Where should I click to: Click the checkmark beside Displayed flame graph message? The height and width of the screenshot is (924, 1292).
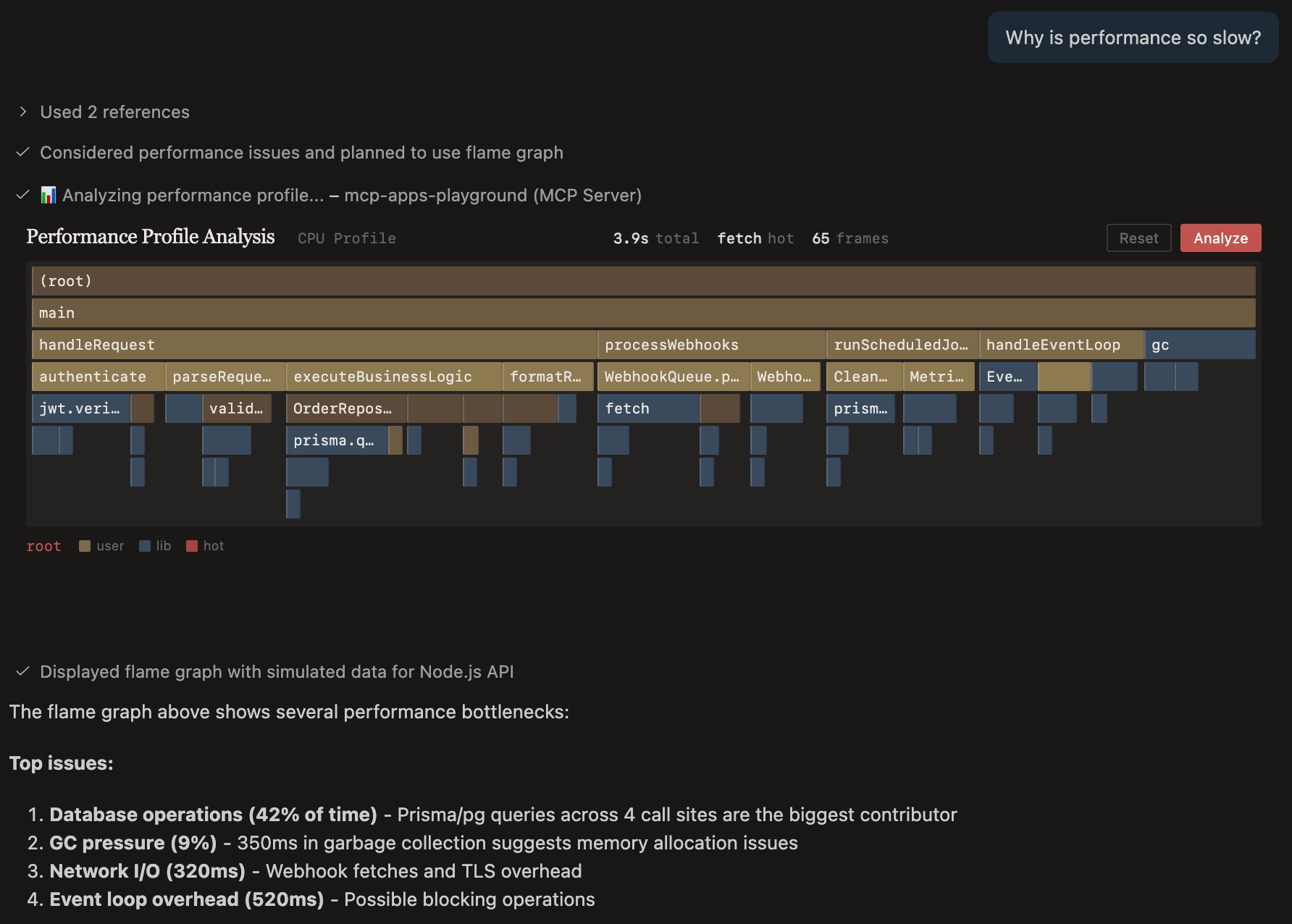click(22, 671)
